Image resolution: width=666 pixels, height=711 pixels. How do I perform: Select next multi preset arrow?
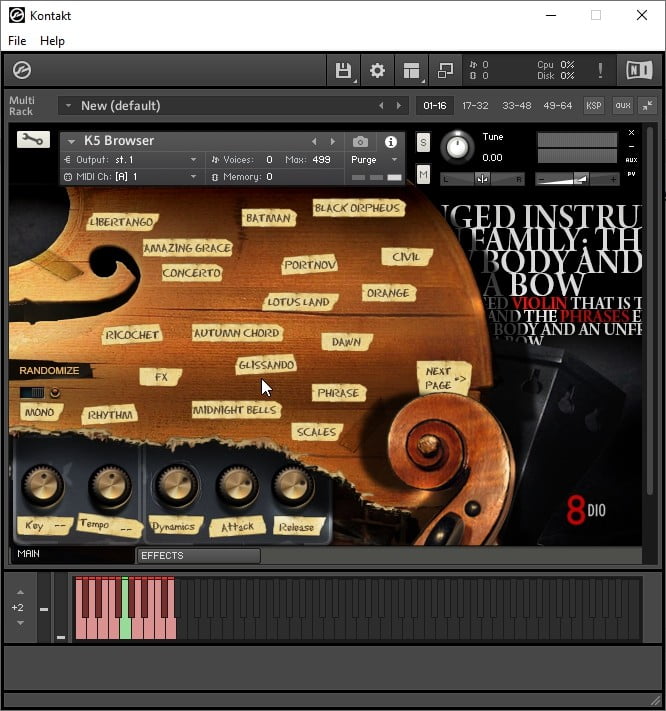(x=399, y=106)
